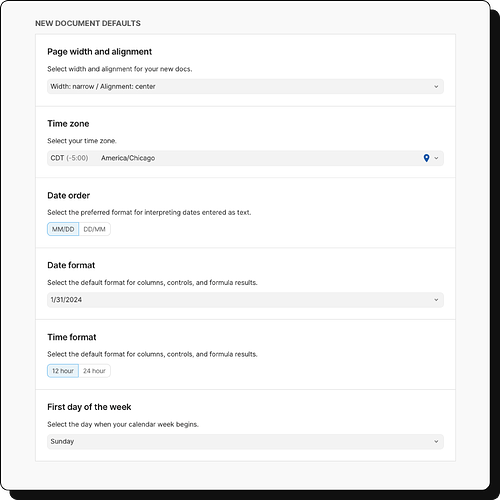The width and height of the screenshot is (500, 500).
Task: Choose 12 hour time format
Action: (x=63, y=371)
